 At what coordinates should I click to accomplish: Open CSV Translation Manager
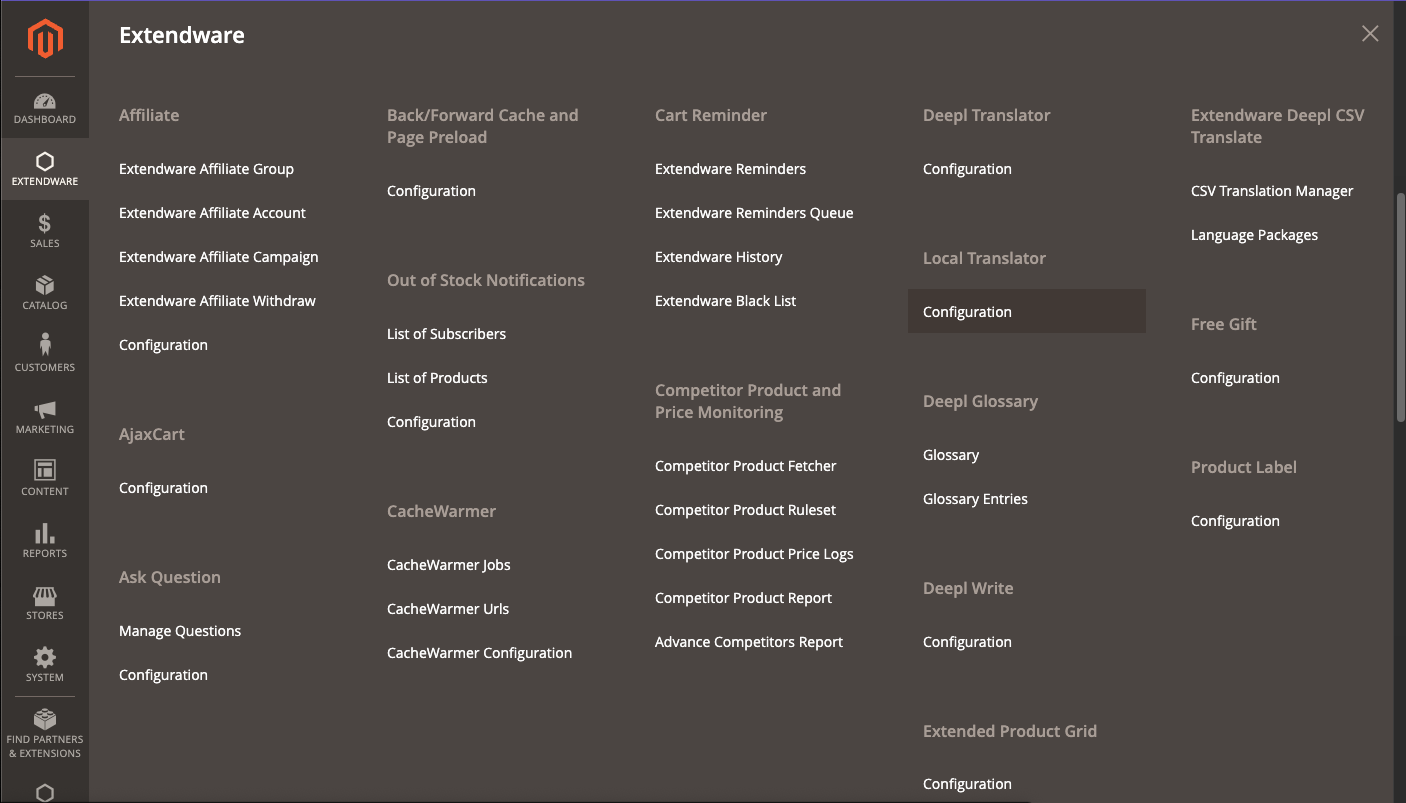point(1271,191)
